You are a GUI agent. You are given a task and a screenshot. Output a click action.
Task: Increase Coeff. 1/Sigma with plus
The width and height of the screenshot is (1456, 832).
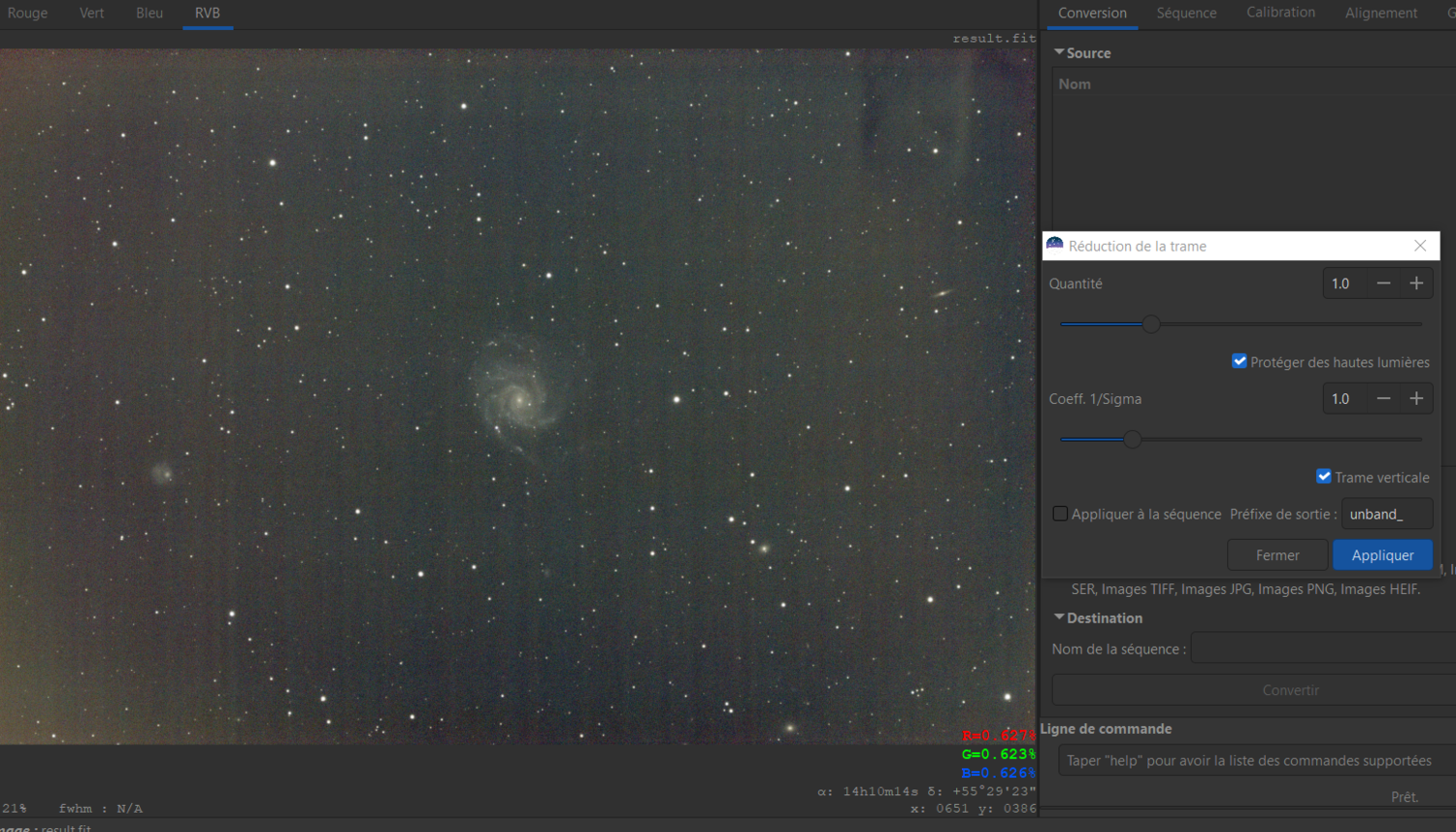tap(1416, 399)
